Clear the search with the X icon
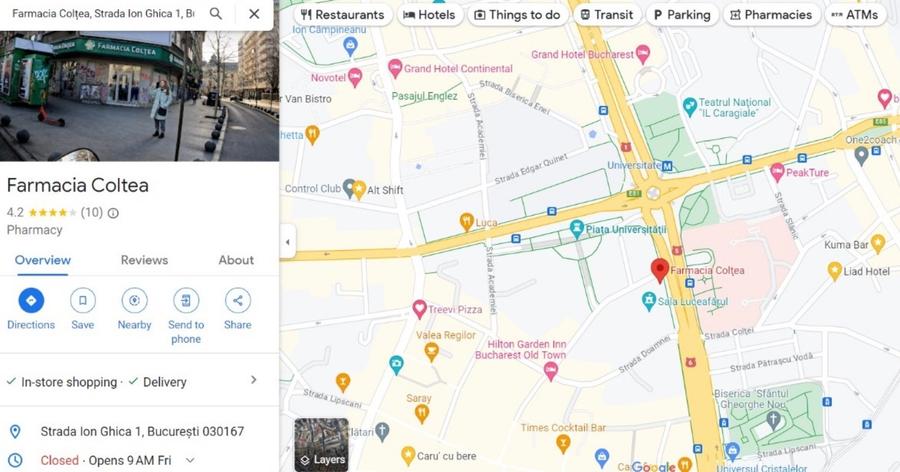 254,14
